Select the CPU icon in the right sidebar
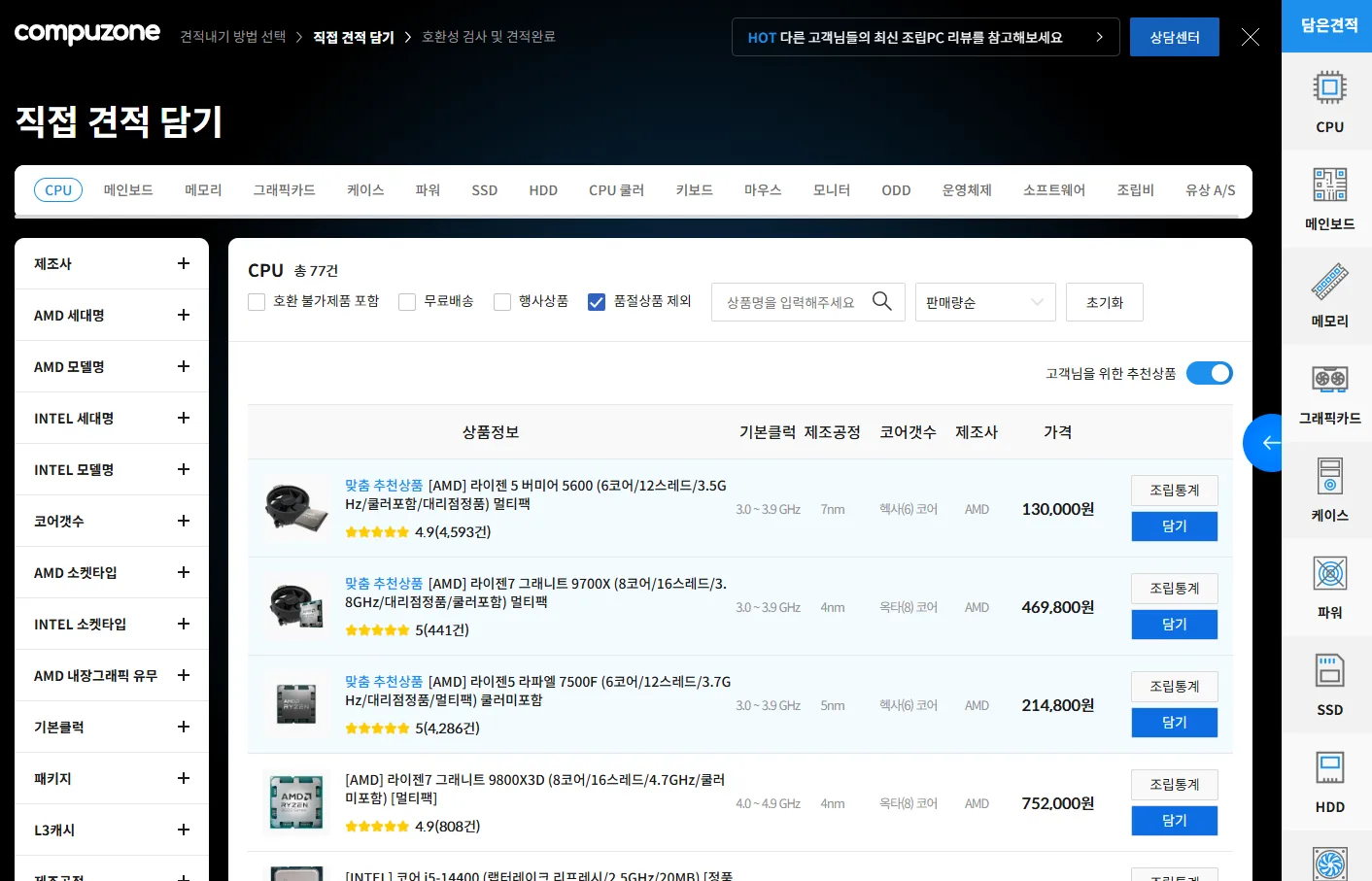This screenshot has width=1372, height=881. click(1328, 101)
